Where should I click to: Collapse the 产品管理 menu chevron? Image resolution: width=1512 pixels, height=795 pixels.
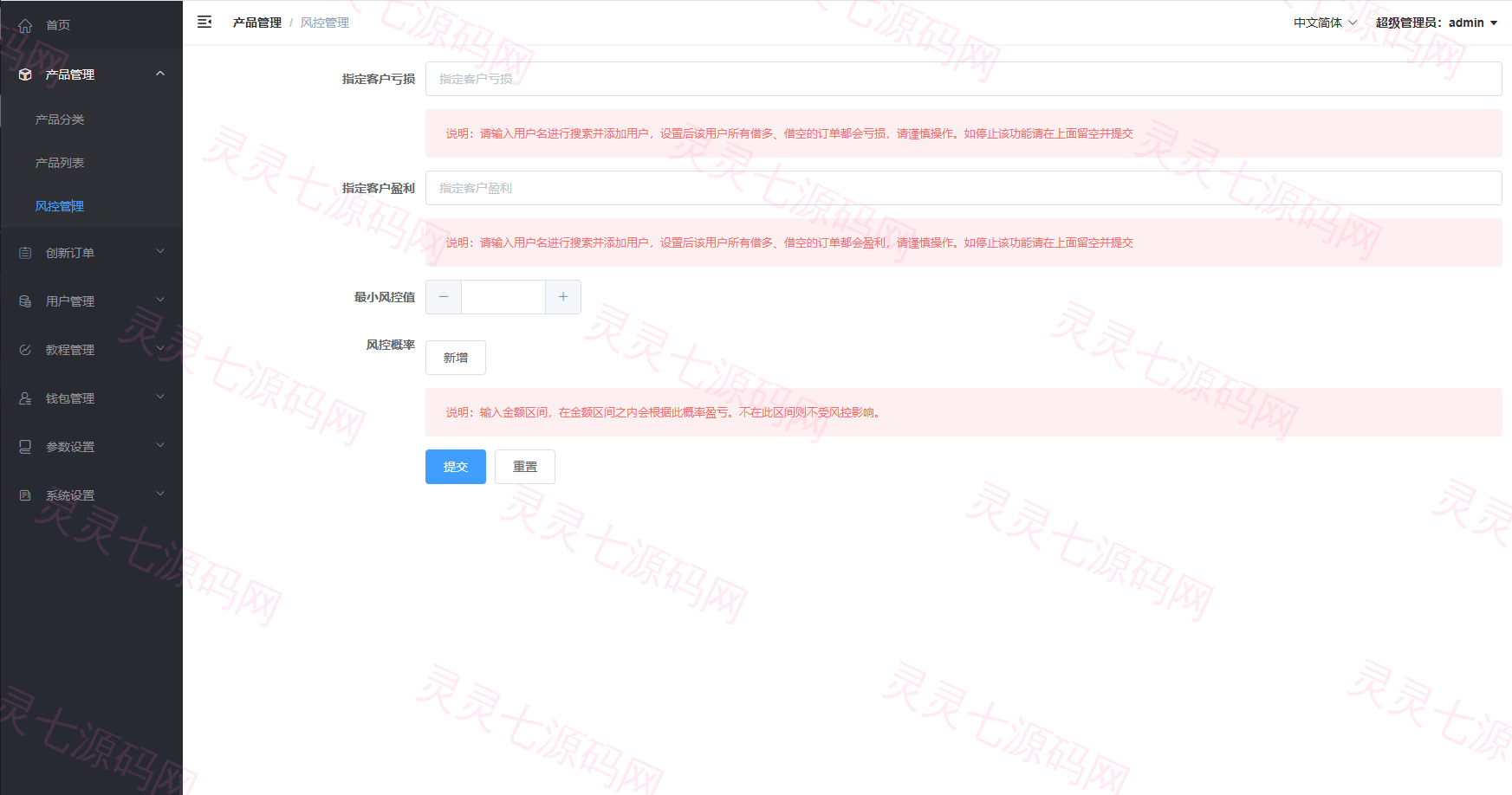[x=160, y=74]
